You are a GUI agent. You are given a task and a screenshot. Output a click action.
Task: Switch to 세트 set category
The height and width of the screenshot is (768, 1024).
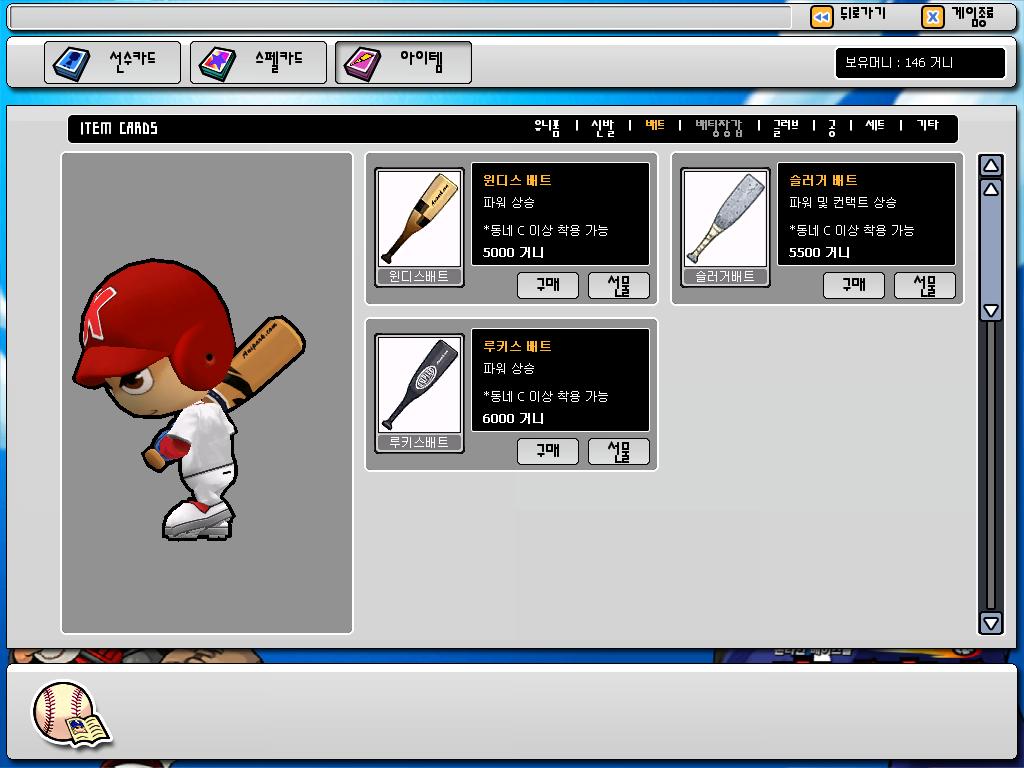(x=875, y=125)
